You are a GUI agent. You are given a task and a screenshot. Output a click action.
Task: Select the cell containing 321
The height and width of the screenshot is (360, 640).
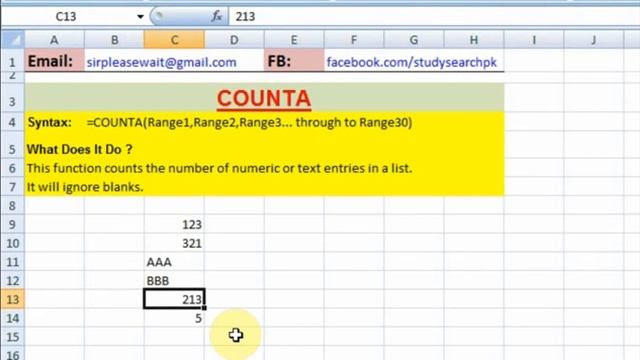[174, 243]
